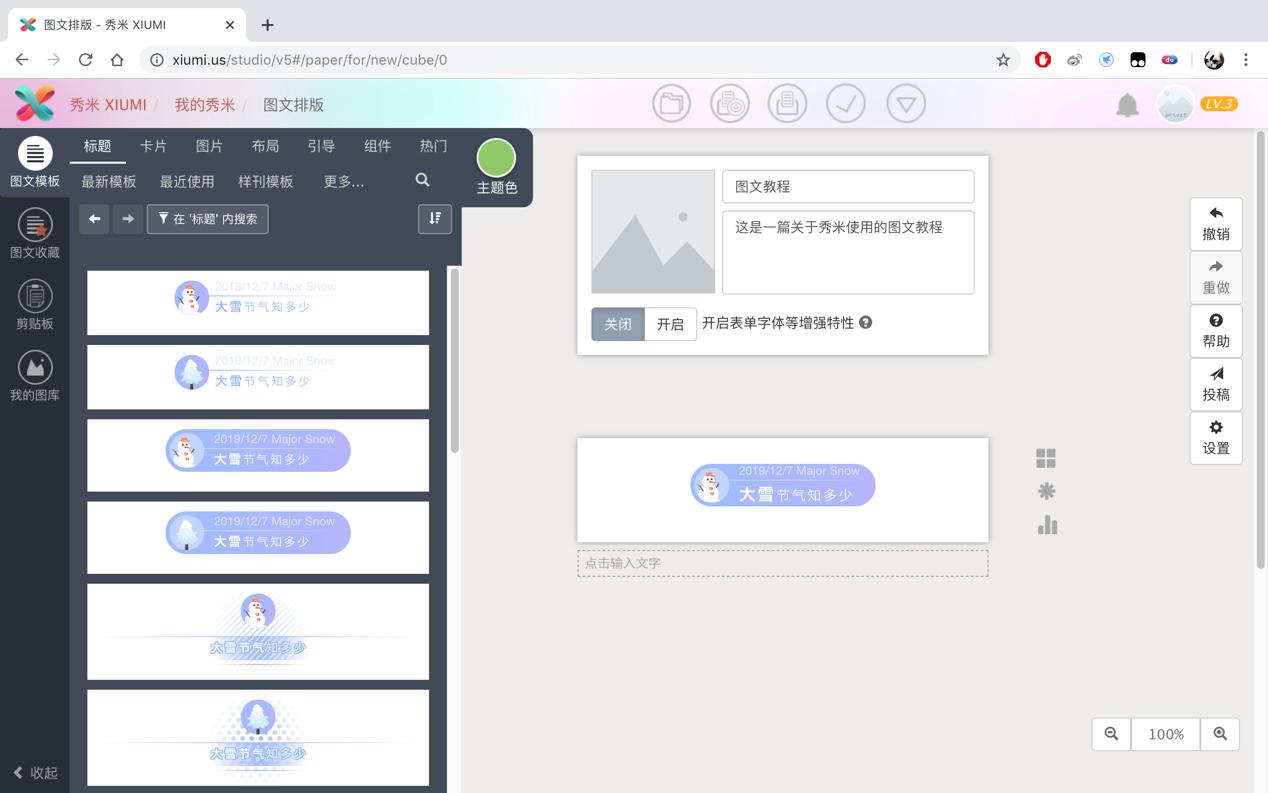Click the save disk icon in toolbar
Screen dimensions: 1268x793
tap(787, 104)
